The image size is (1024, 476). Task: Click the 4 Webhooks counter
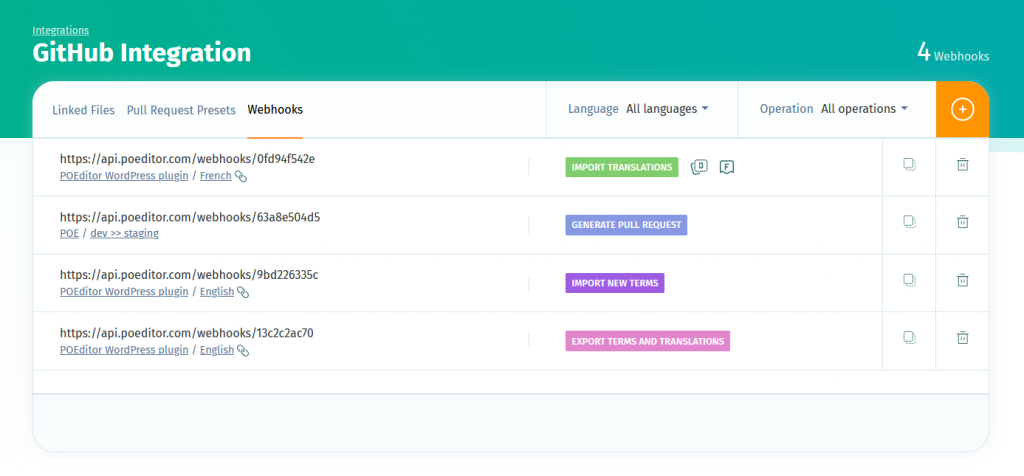[x=953, y=52]
